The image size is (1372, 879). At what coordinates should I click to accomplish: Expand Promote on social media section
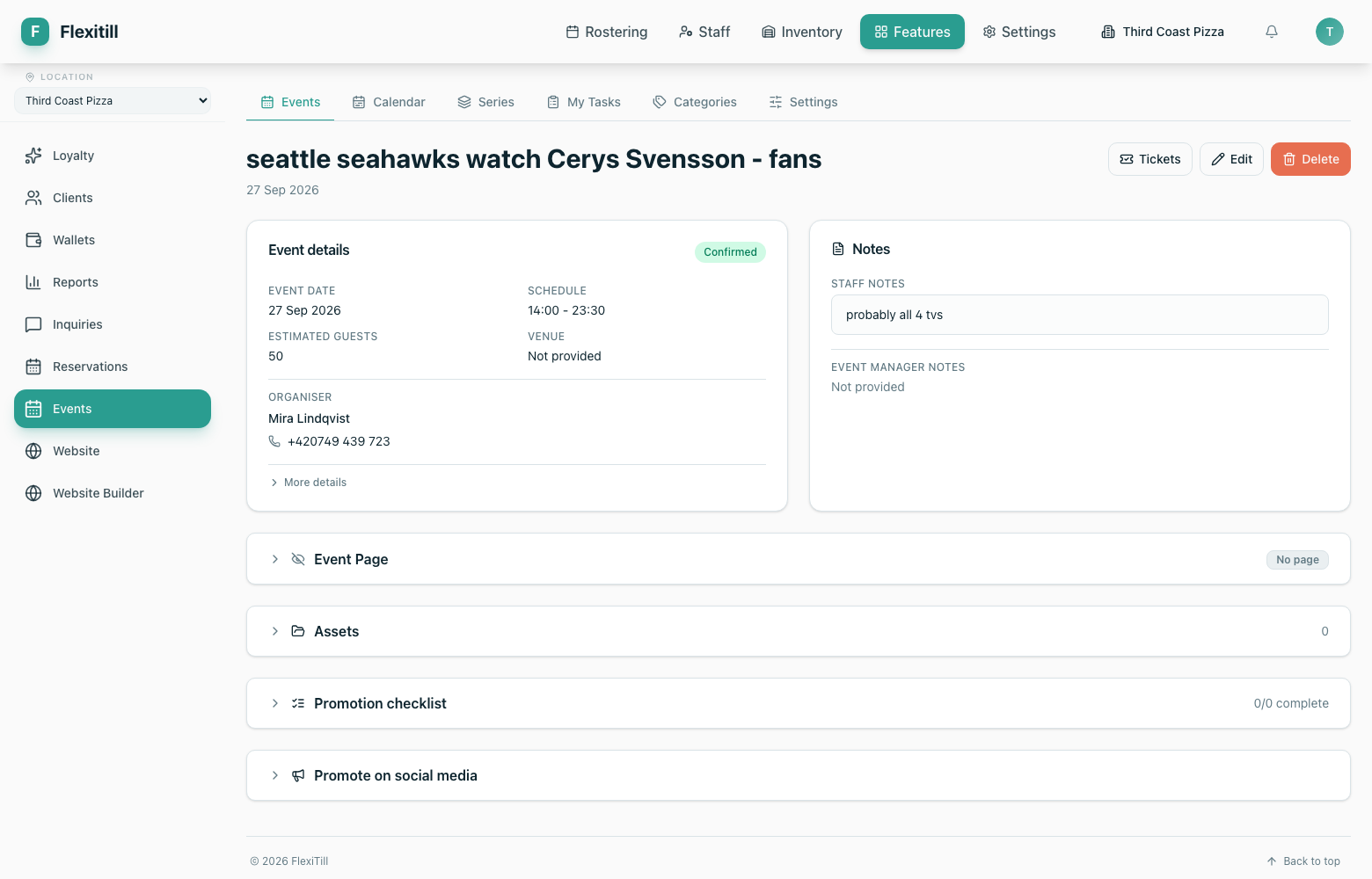tap(799, 775)
